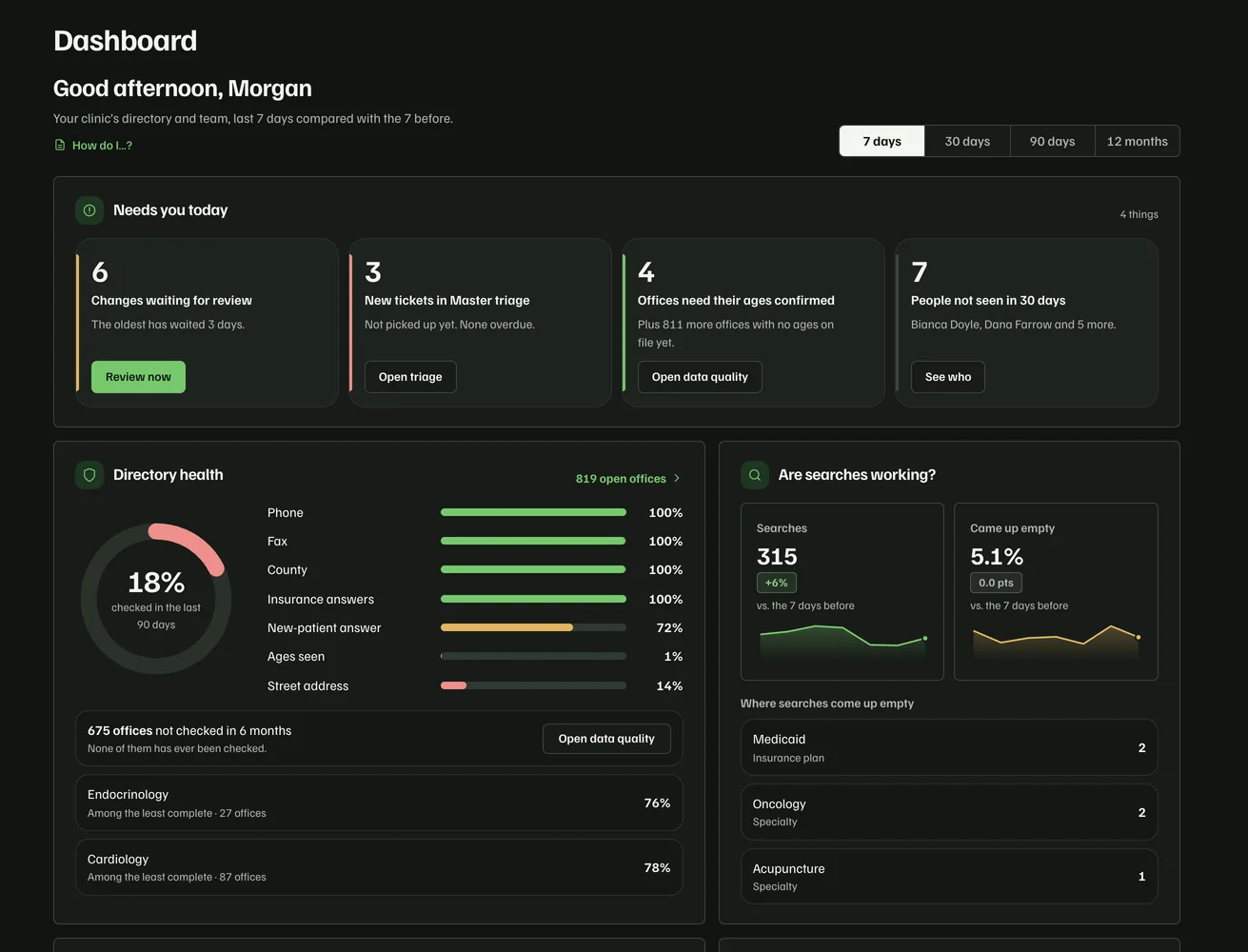Screen dimensions: 1248x952
Task: Click the document icon beside How do I...?
Action: (x=60, y=146)
